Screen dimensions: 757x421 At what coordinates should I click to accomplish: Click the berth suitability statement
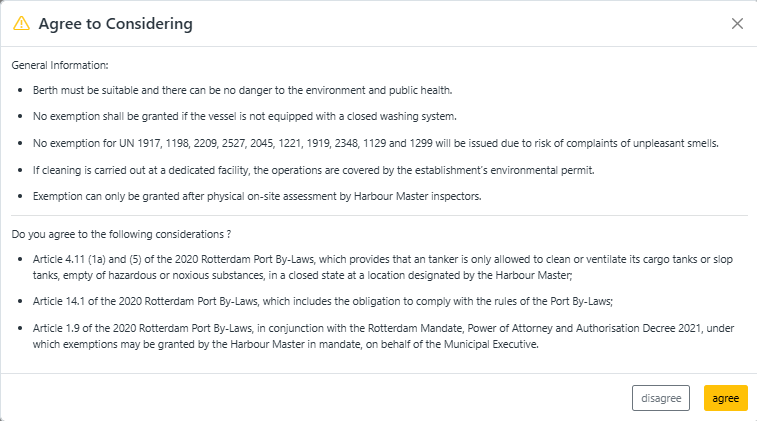coord(242,90)
